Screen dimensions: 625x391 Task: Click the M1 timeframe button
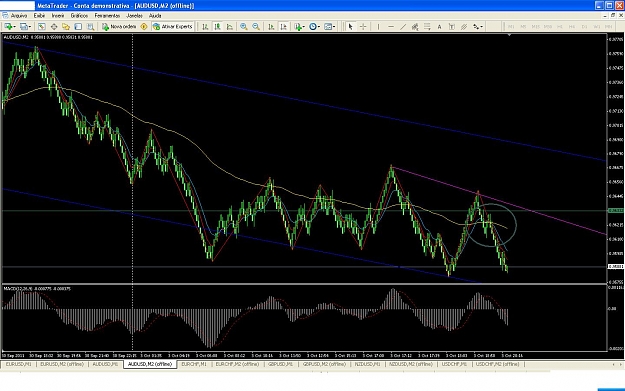(x=511, y=27)
